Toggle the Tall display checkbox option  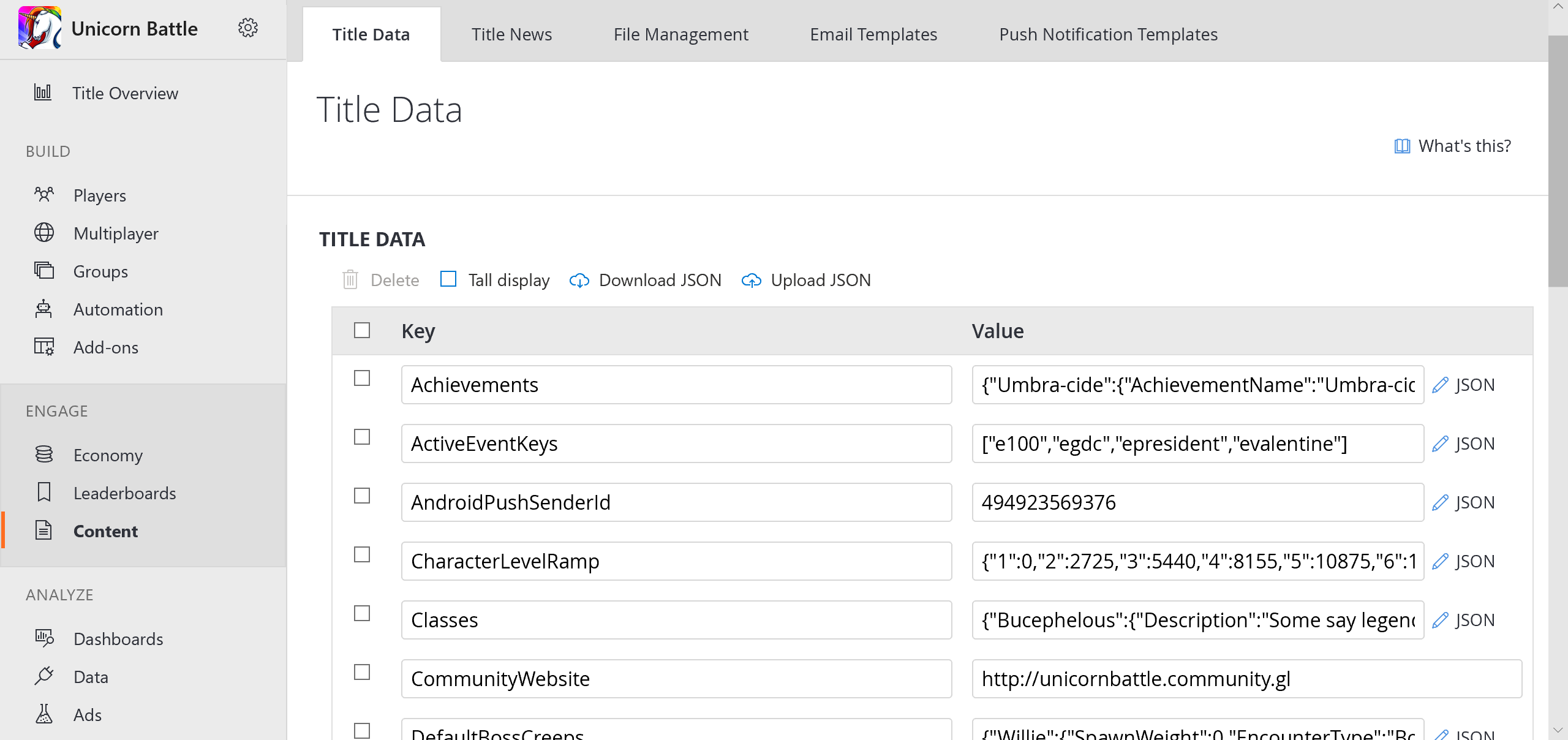[x=449, y=279]
